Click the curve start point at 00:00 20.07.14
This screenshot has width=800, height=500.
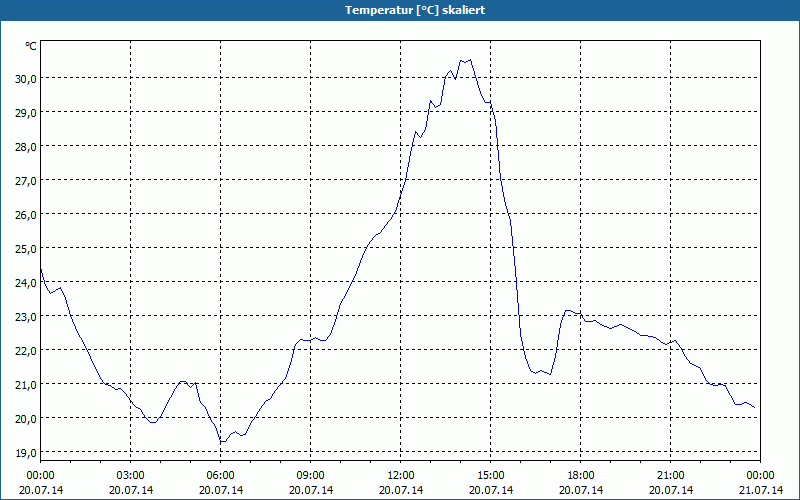(x=41, y=269)
